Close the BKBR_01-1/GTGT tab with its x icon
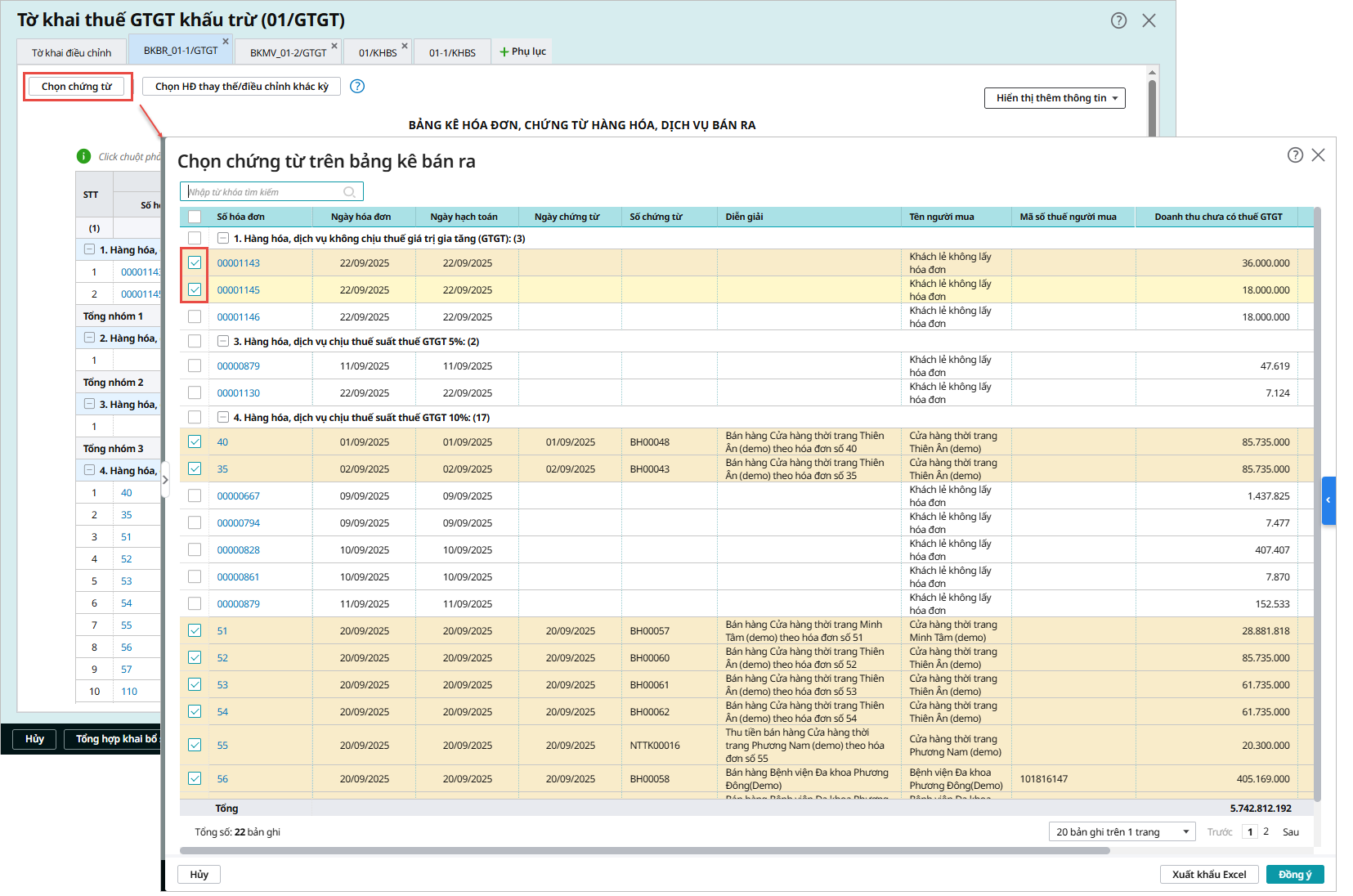 tap(226, 42)
